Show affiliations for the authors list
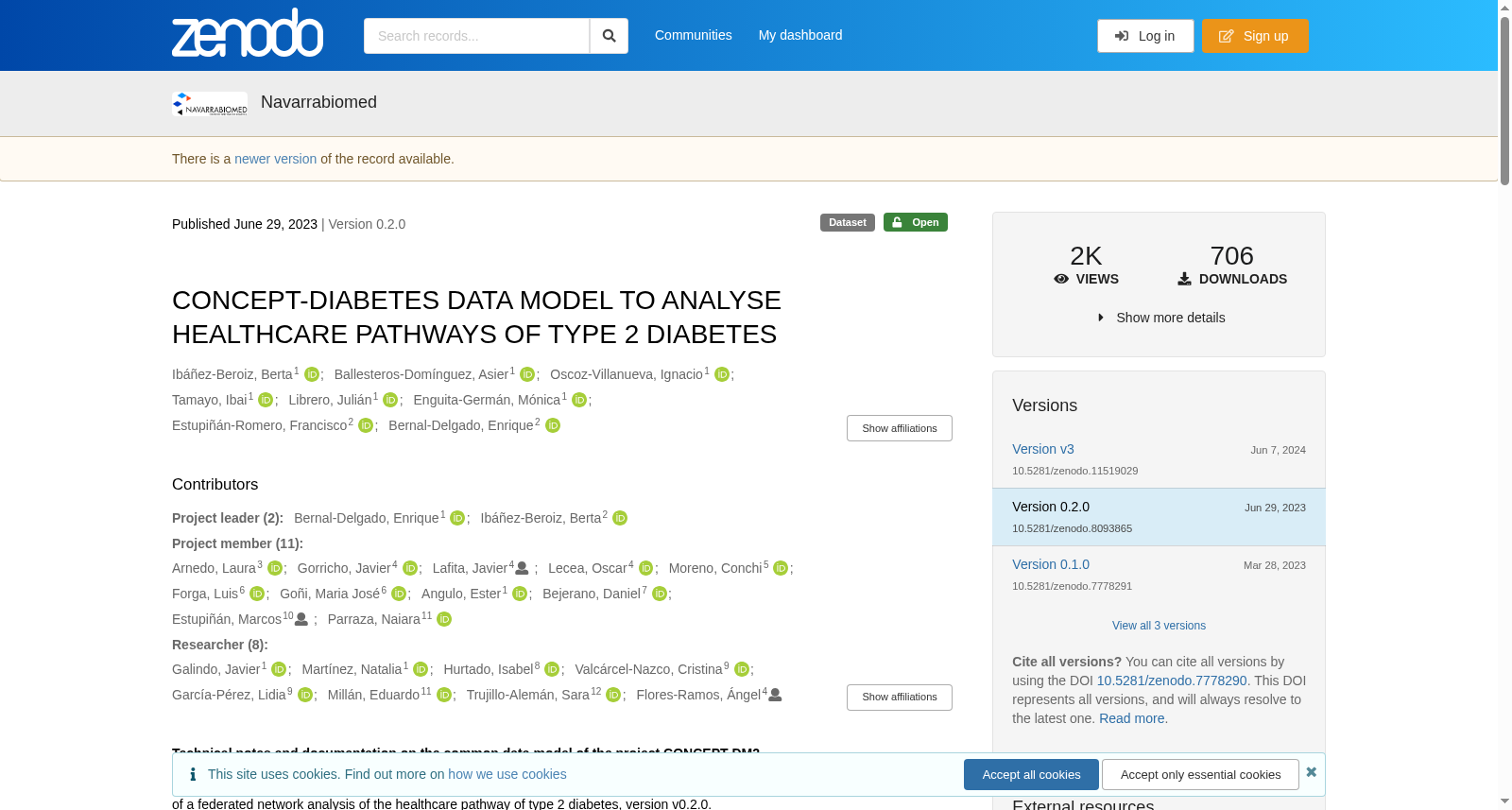Screen dimensions: 1512x810 tap(900, 428)
